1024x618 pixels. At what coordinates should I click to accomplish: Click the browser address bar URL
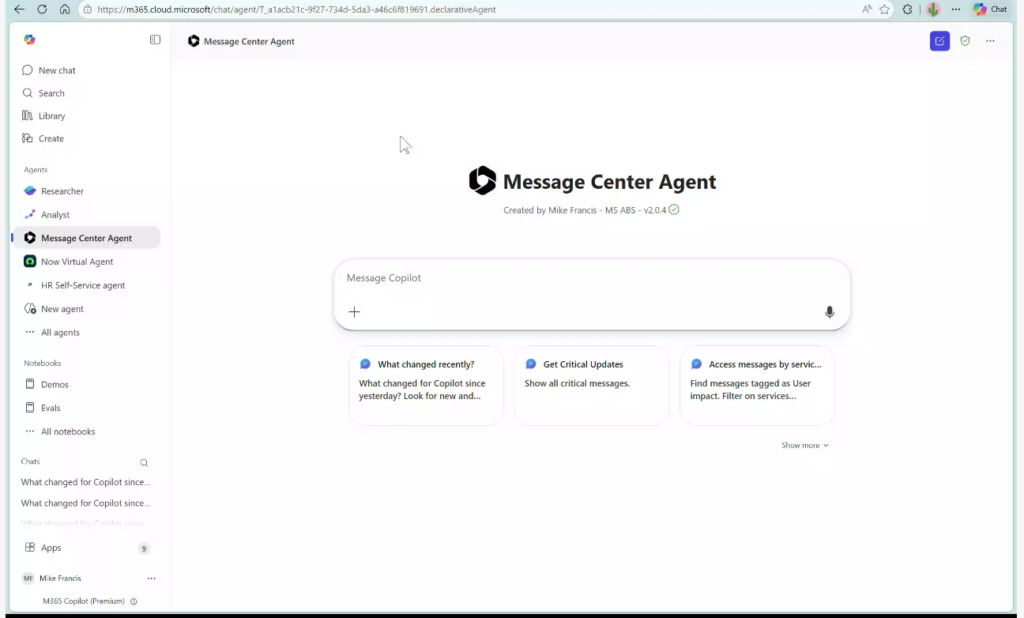(x=296, y=9)
